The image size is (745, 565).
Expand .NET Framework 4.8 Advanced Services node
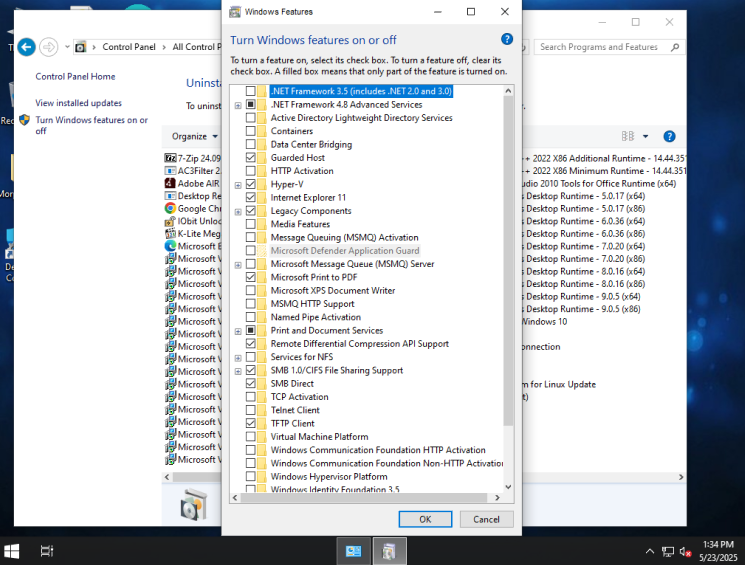tap(238, 105)
